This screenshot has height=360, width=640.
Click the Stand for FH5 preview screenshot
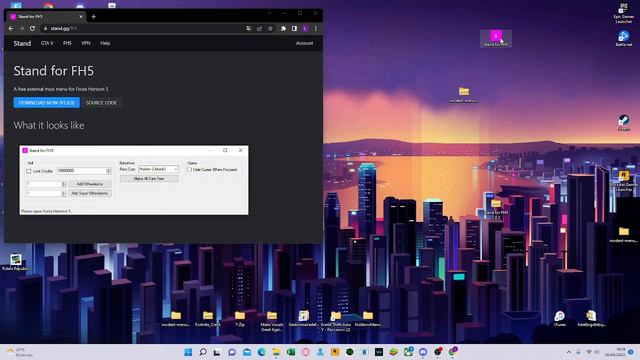coord(134,180)
